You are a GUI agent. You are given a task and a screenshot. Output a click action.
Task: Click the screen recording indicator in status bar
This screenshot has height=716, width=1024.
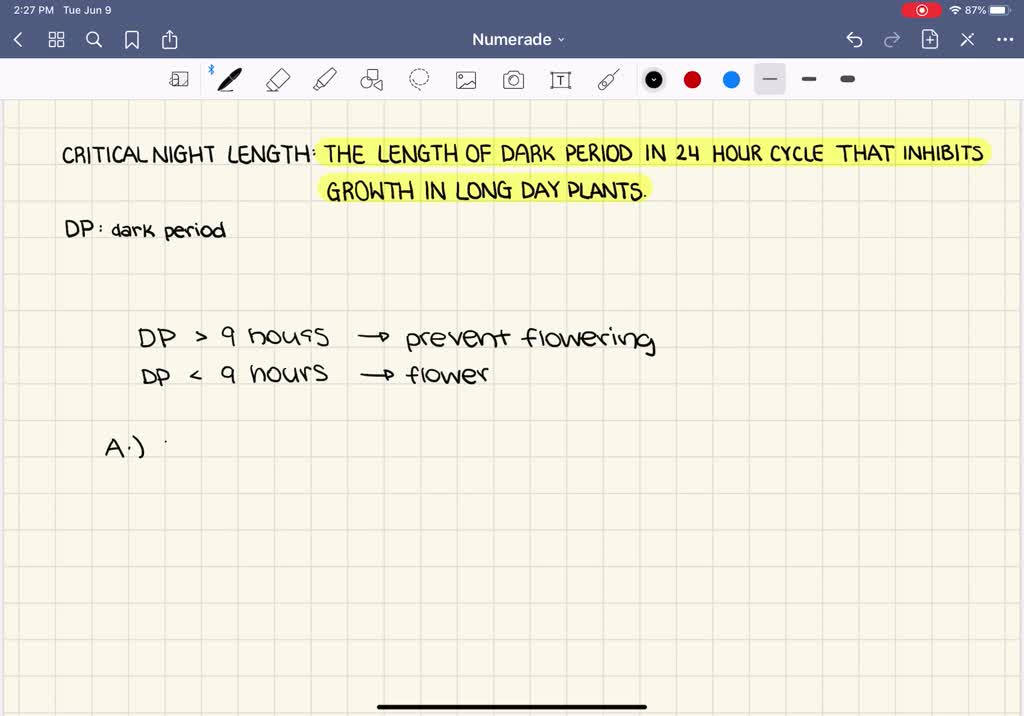coord(922,9)
